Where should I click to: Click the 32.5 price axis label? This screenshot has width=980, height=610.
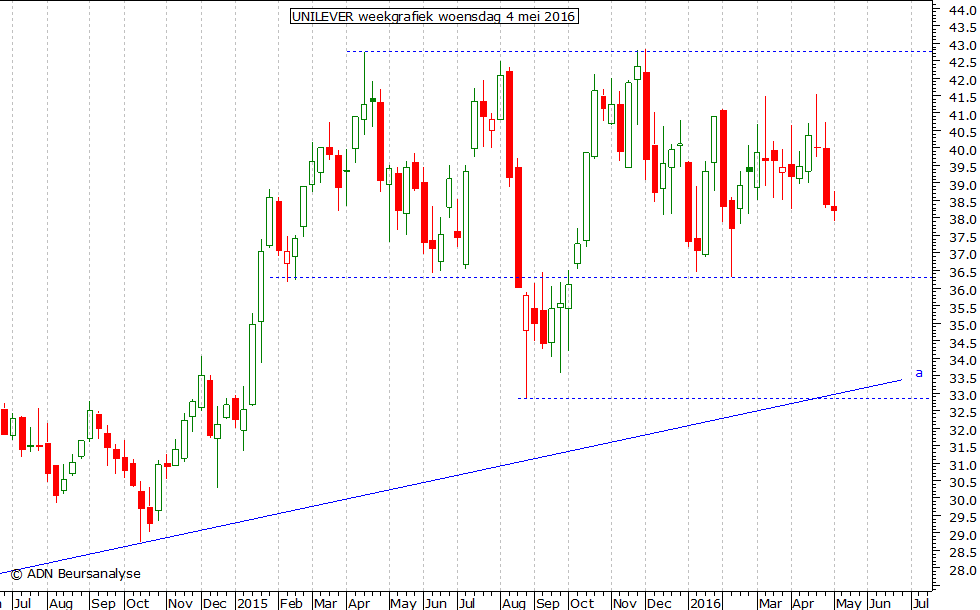coord(962,413)
